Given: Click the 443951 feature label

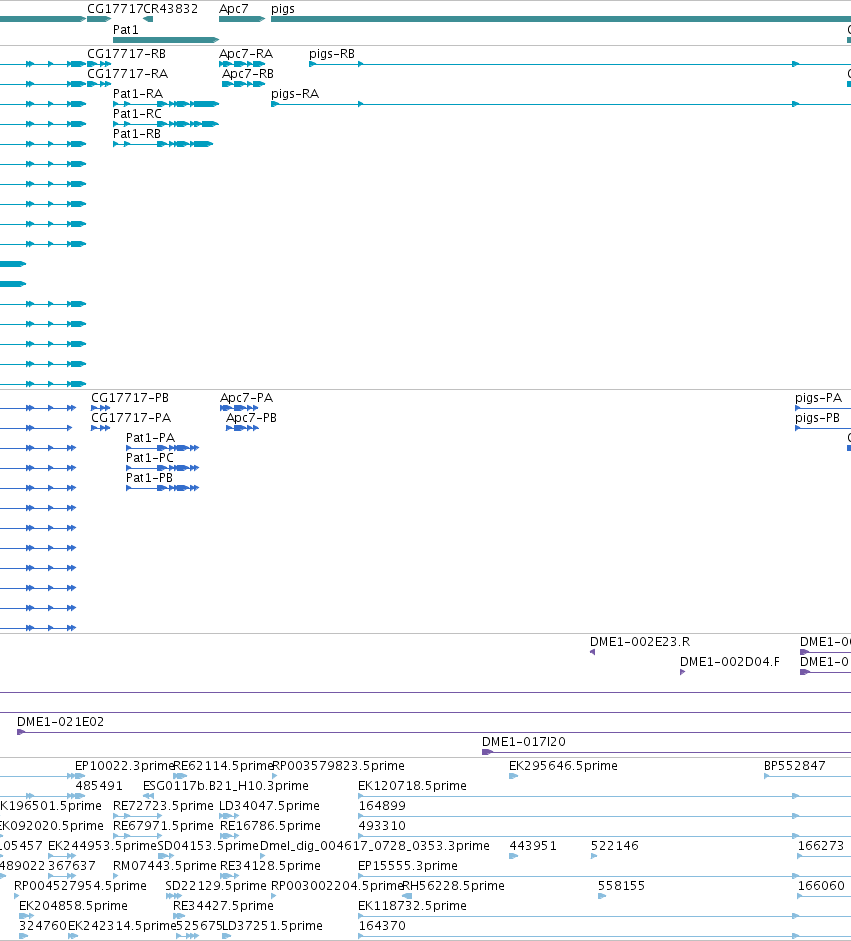Looking at the screenshot, I should coord(533,846).
